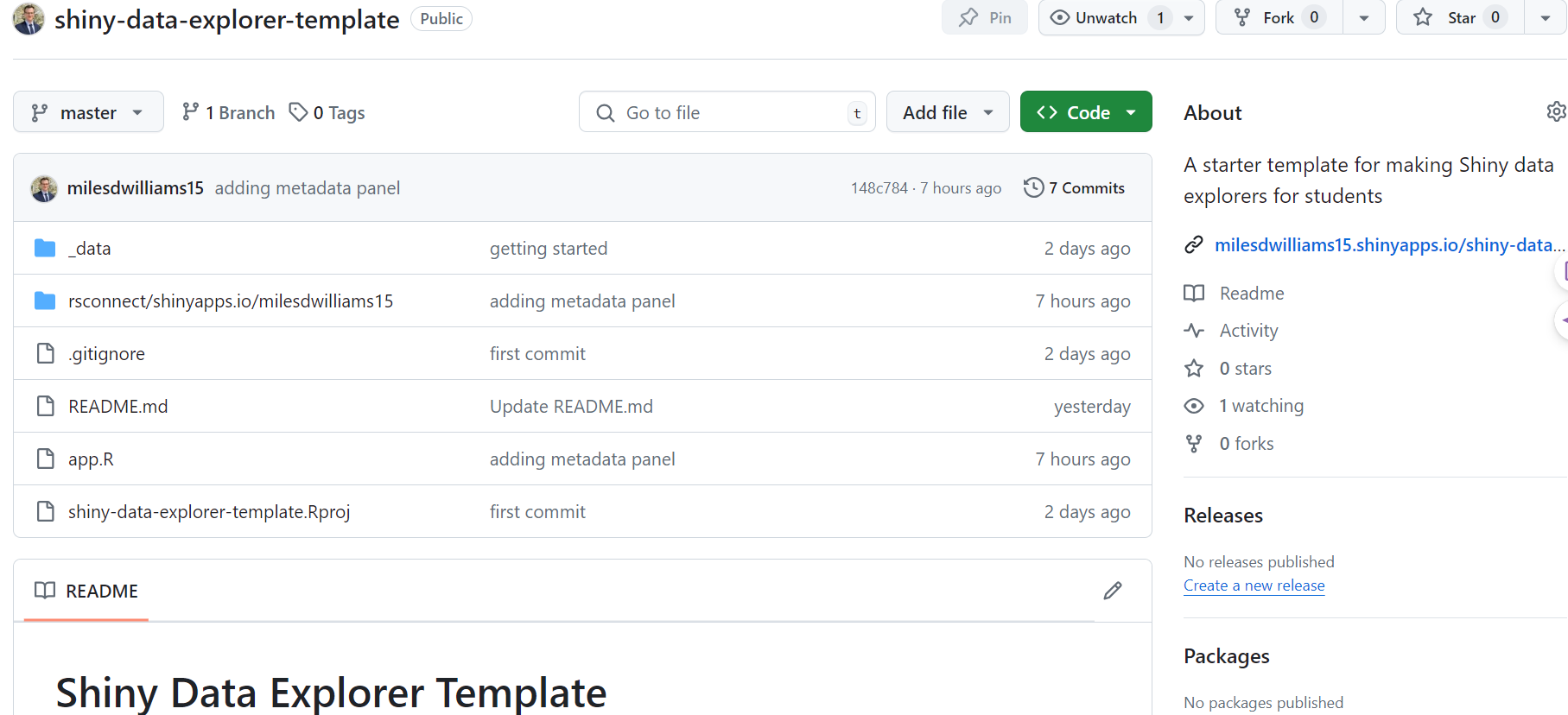
Task: Select the README tab
Action: pos(86,591)
